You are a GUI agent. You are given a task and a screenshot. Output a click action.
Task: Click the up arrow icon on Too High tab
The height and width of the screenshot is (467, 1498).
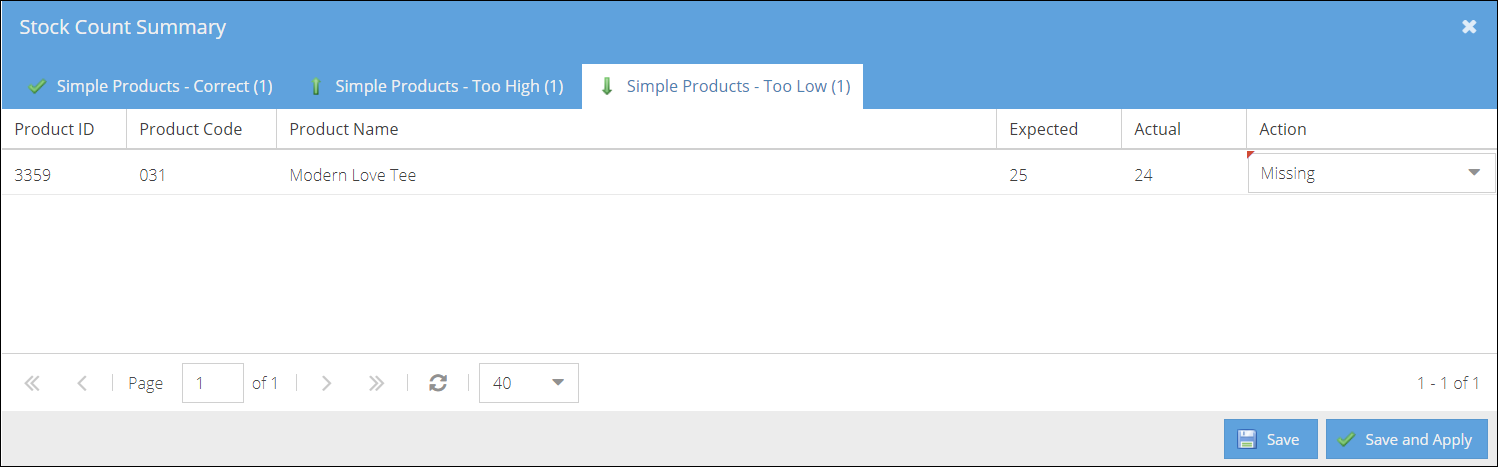pos(316,87)
